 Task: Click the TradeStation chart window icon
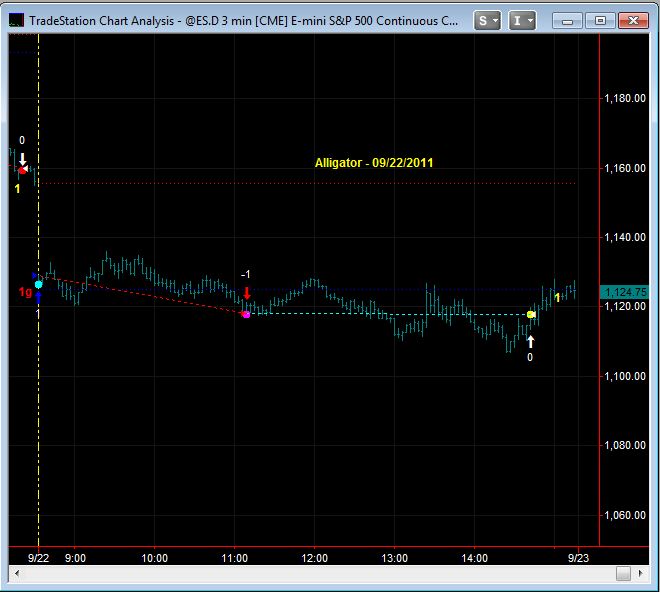pos(16,19)
